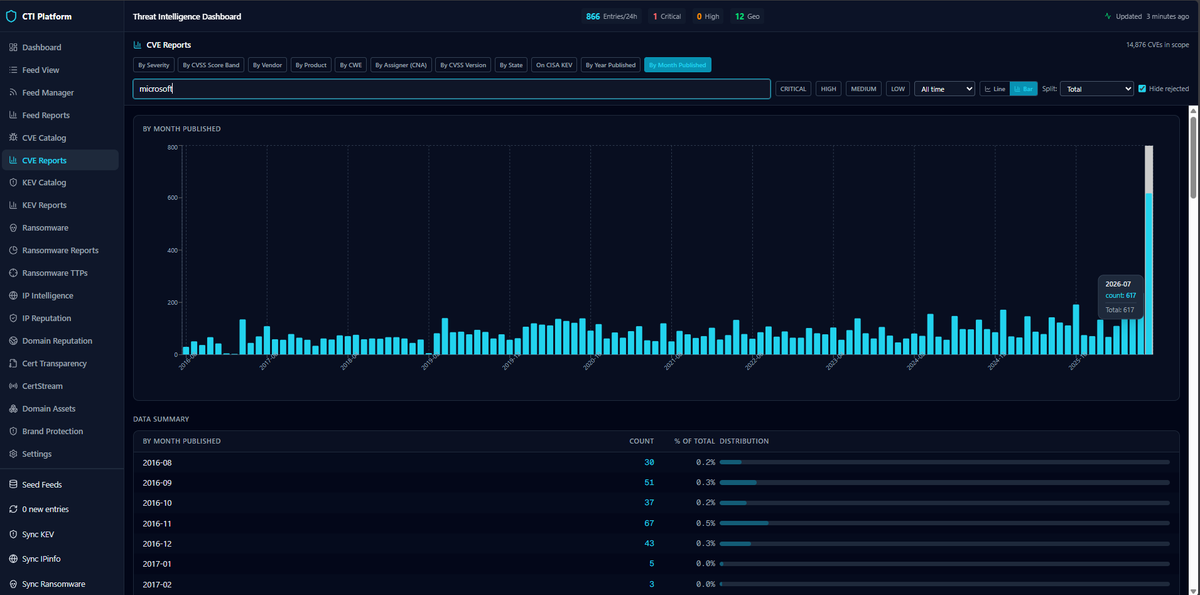Viewport: 1200px width, 595px height.
Task: Open Ransomware TTPs sidebar icon
Action: click(x=12, y=273)
